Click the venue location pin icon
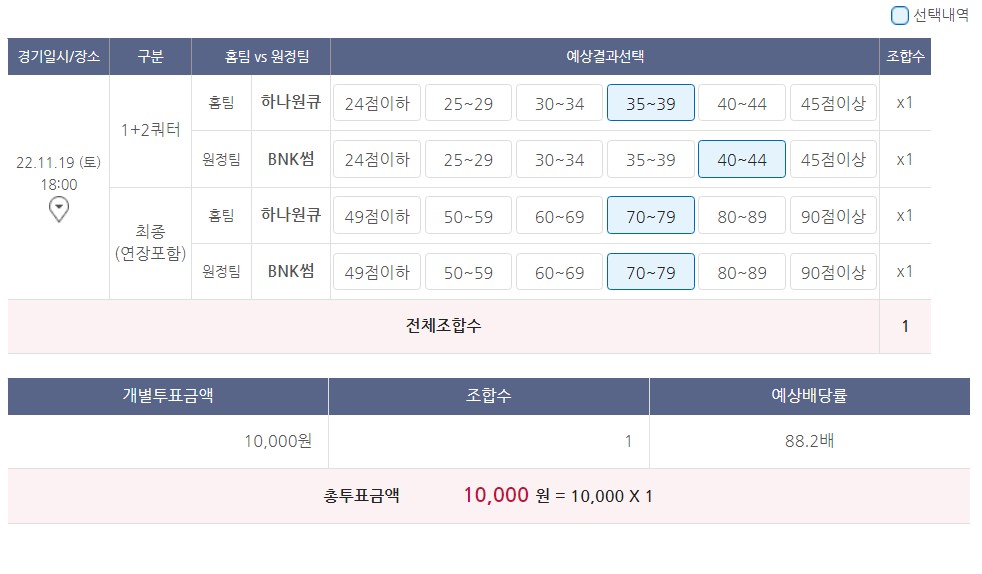Viewport: 982px width, 574px height. 59,209
